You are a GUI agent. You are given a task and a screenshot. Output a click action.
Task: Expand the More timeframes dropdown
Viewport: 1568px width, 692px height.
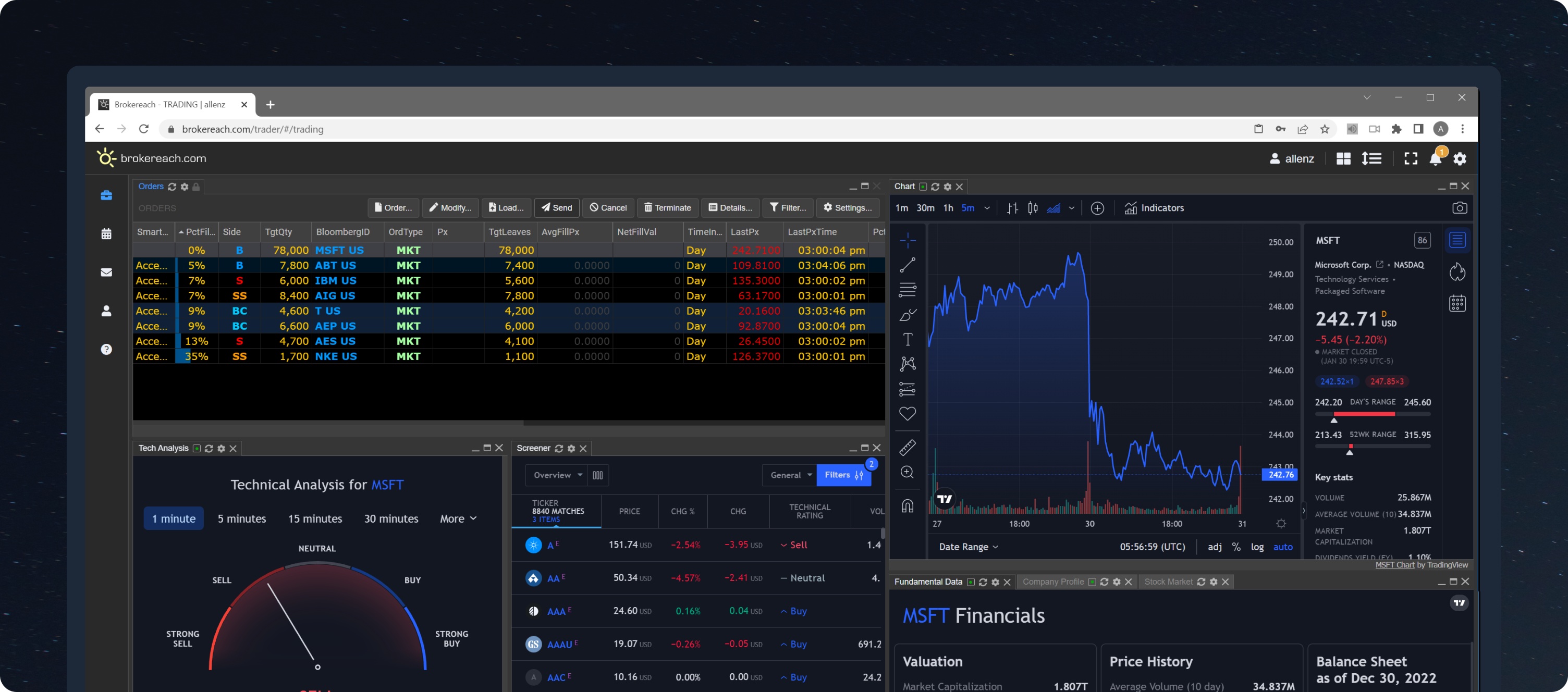click(458, 518)
